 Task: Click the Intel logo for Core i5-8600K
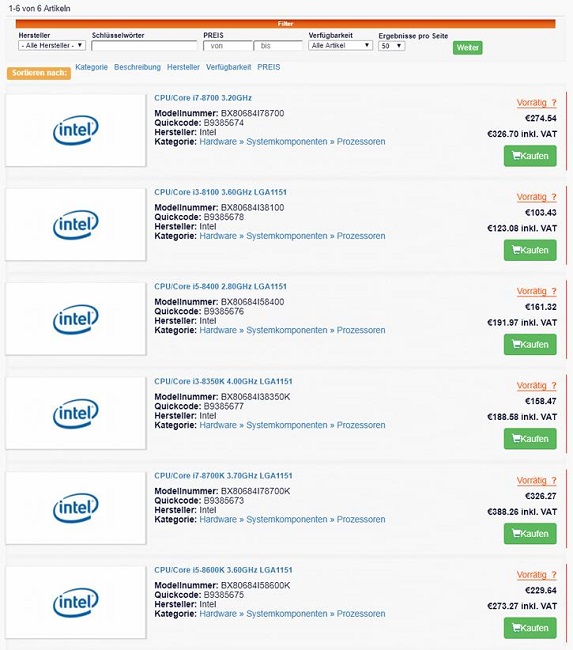pos(76,602)
